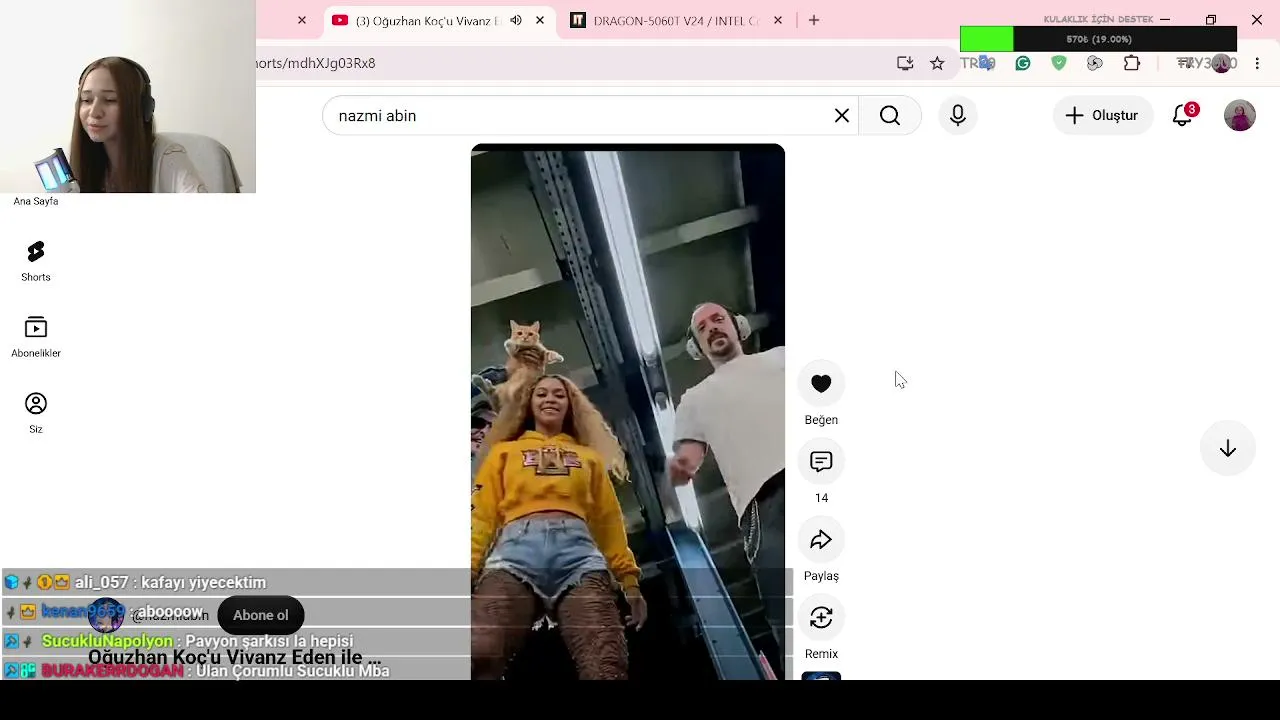This screenshot has width=1280, height=720.
Task: Open the Siz (You) sidebar page
Action: click(x=36, y=413)
